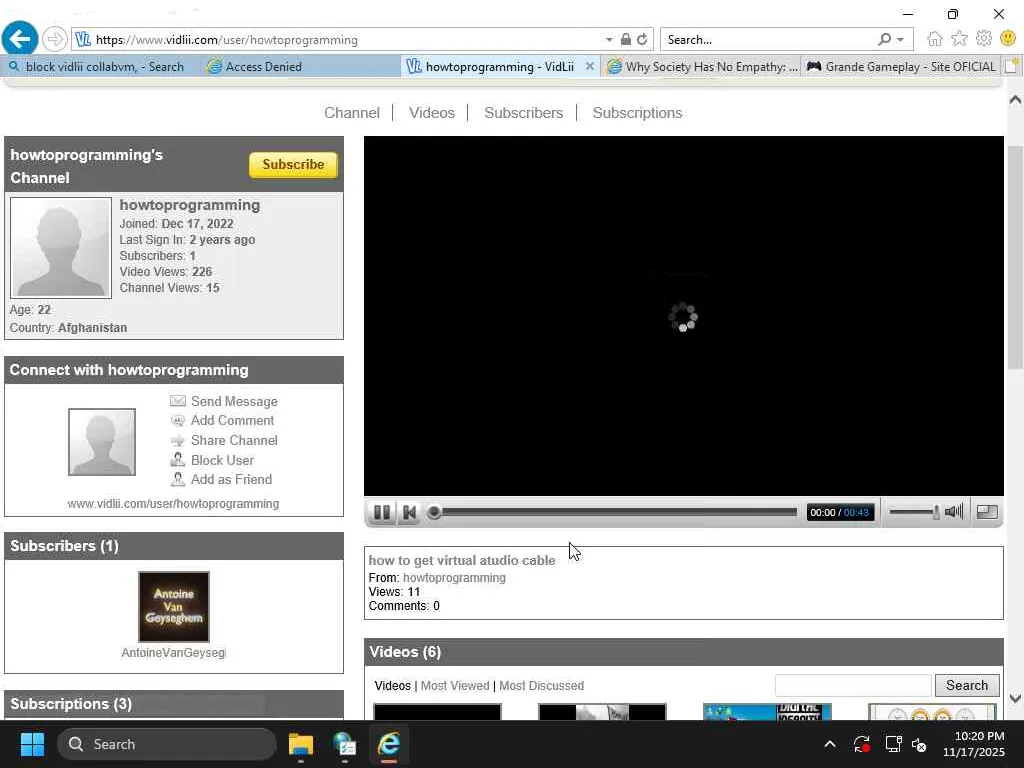Viewport: 1024px width, 768px height.
Task: Click the Share Channel arrow icon
Action: click(178, 441)
